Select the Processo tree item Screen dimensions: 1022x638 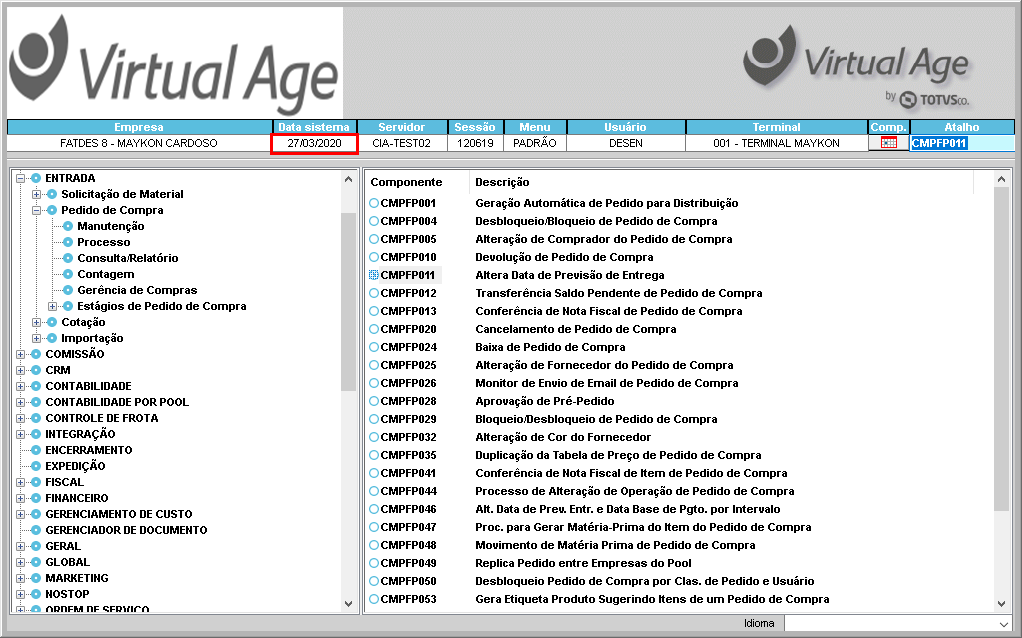(104, 242)
